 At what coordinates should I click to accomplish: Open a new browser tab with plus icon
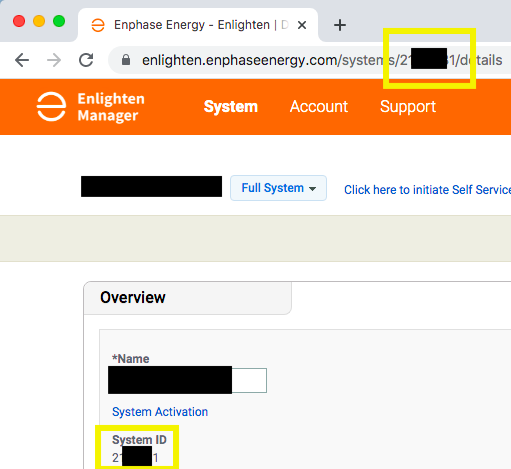340,25
